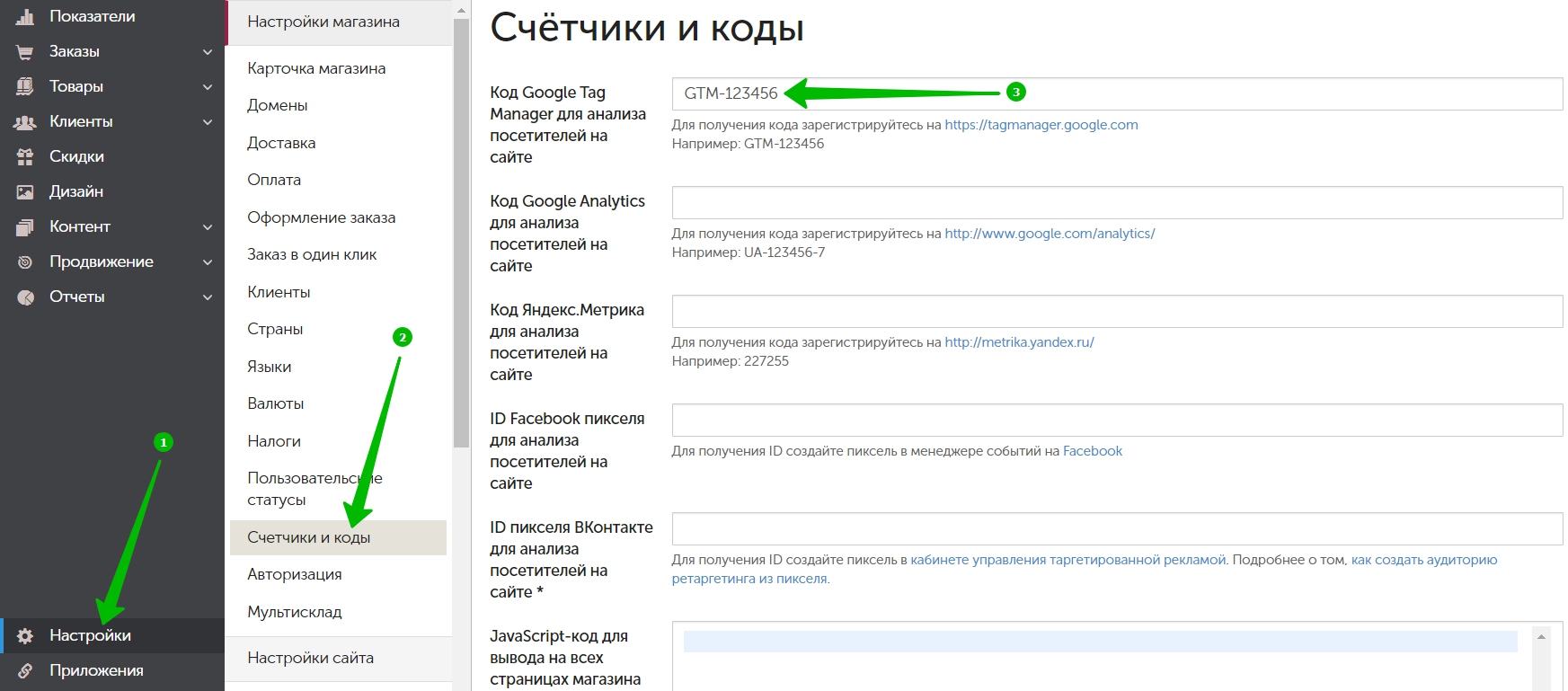Open the google.com/analytics link
The height and width of the screenshot is (691, 1568).
pos(1050,234)
